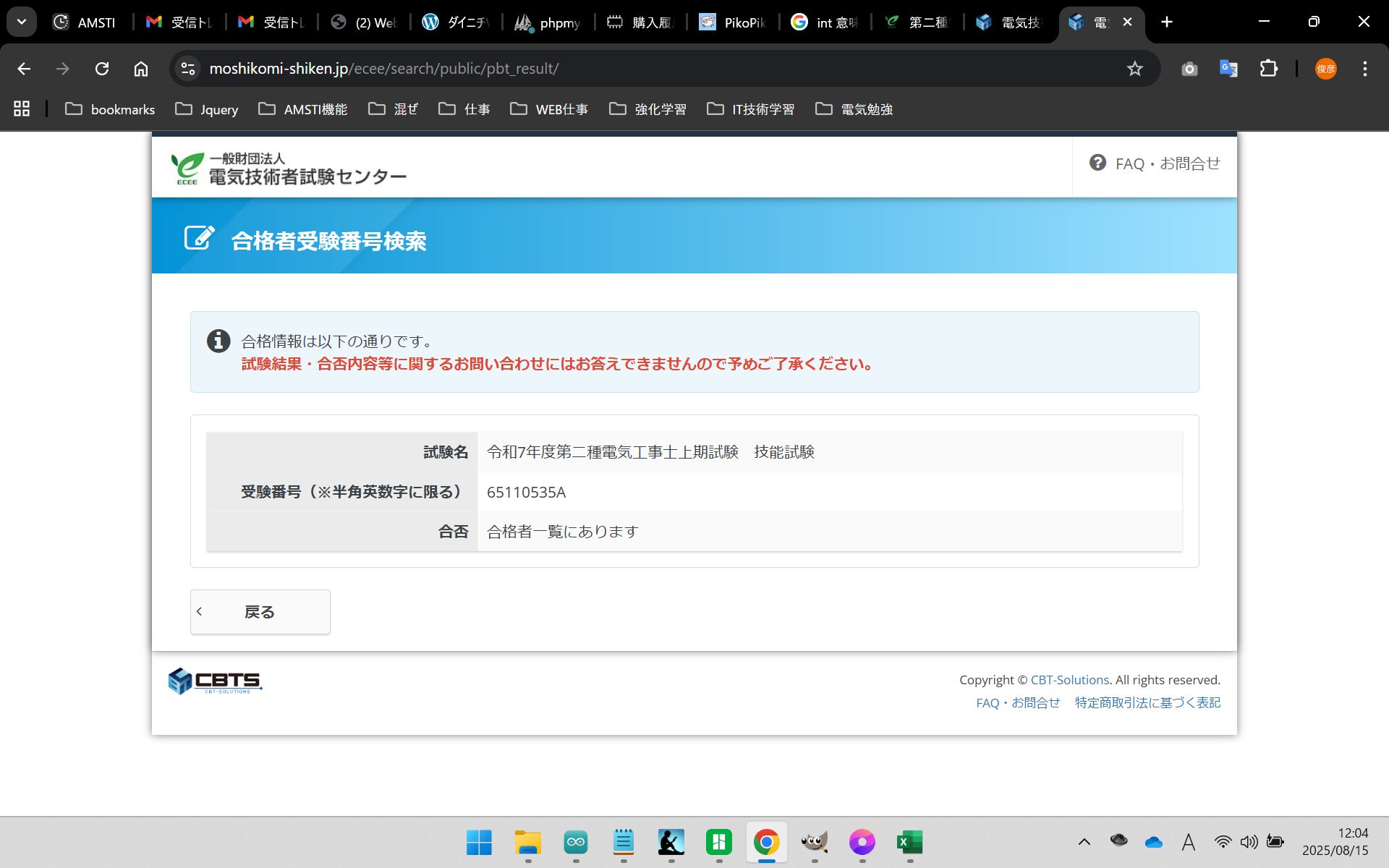Open the apps grid in bookmarks bar
Image resolution: width=1389 pixels, height=868 pixels.
pos(22,109)
